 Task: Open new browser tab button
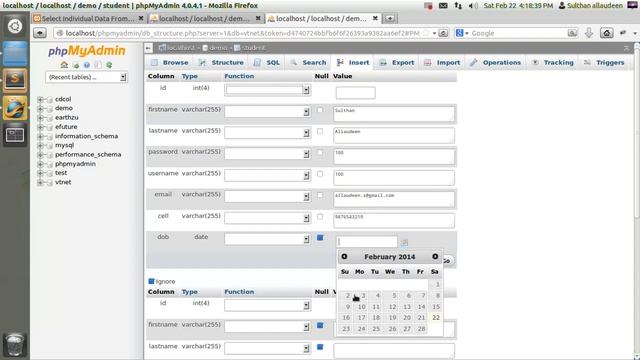pos(390,18)
